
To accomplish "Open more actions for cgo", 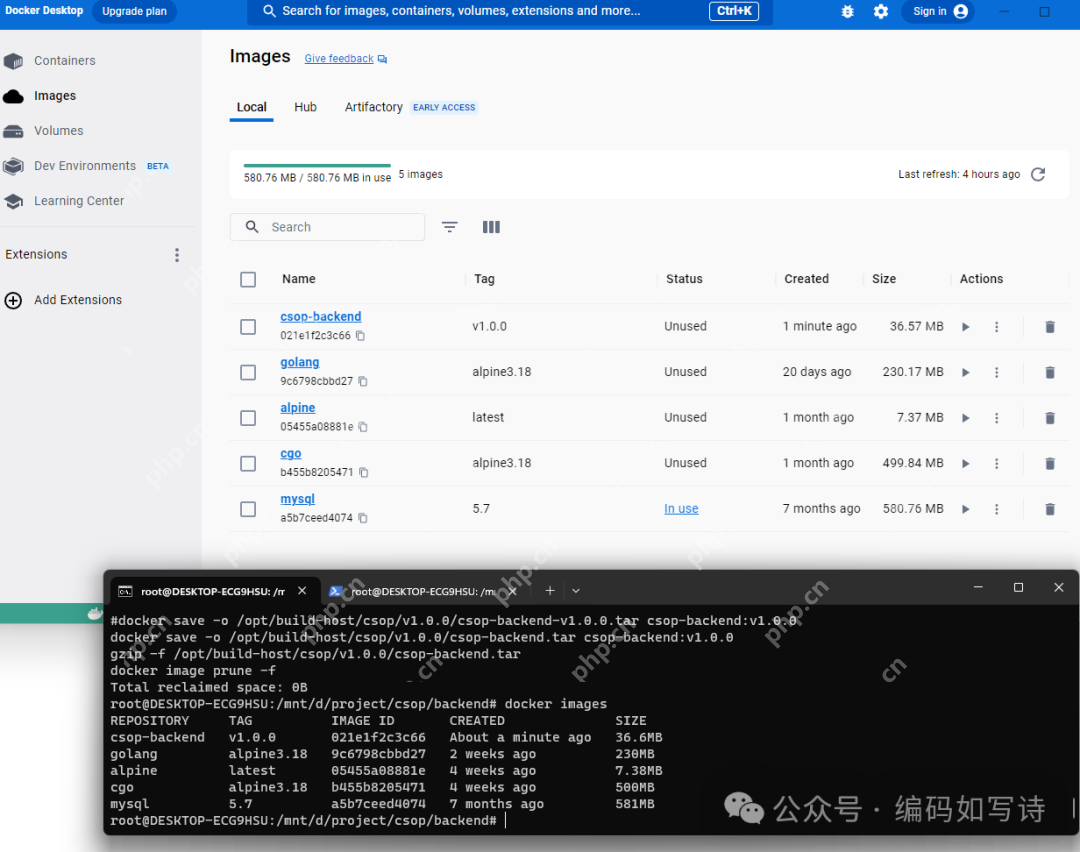I will tap(997, 464).
